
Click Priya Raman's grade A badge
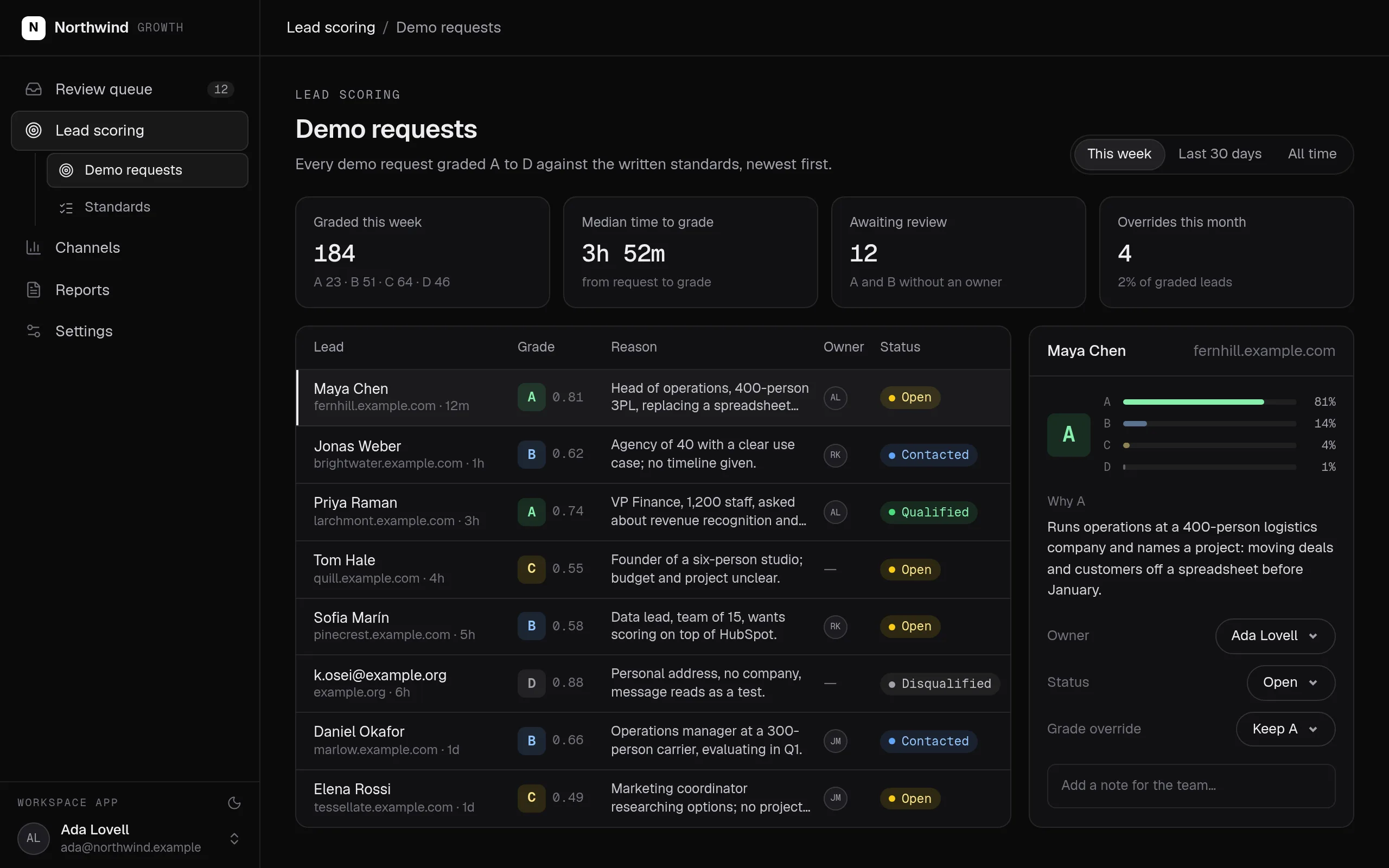532,512
